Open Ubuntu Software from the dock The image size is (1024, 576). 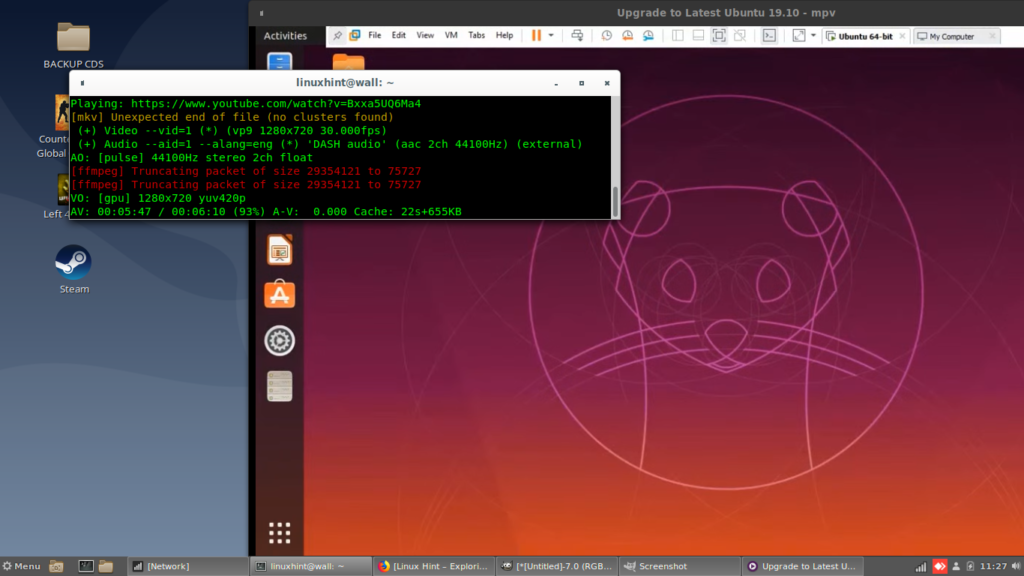pyautogui.click(x=280, y=295)
